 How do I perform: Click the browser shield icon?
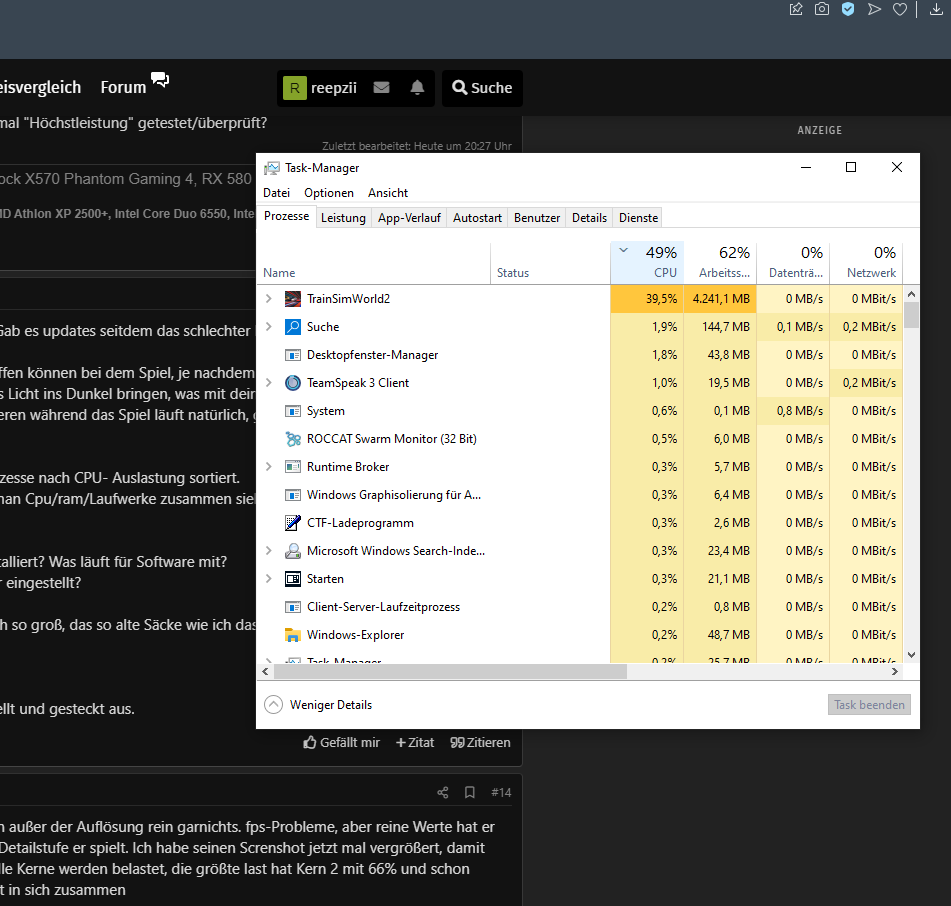(x=848, y=9)
